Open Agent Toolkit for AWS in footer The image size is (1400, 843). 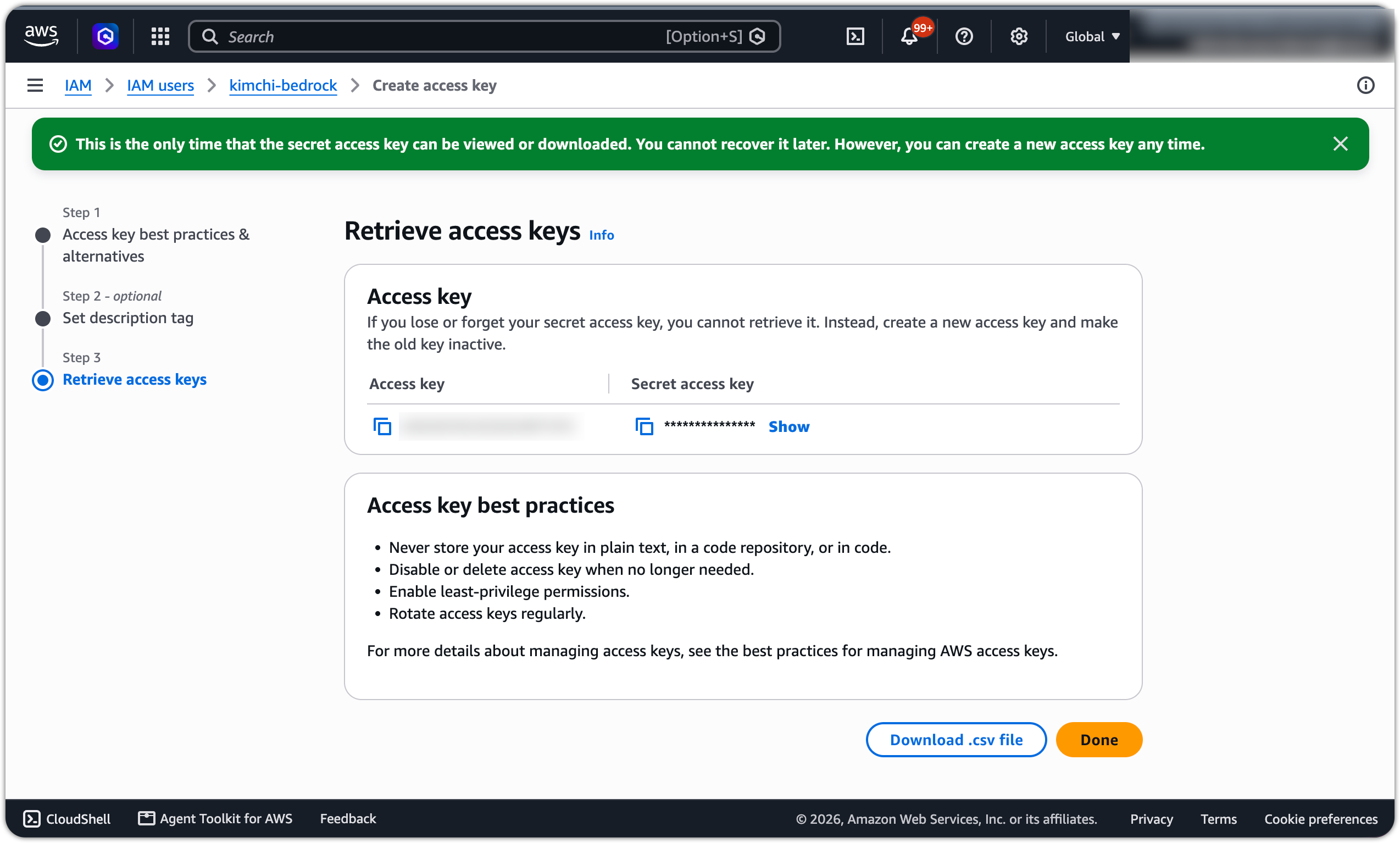215,818
